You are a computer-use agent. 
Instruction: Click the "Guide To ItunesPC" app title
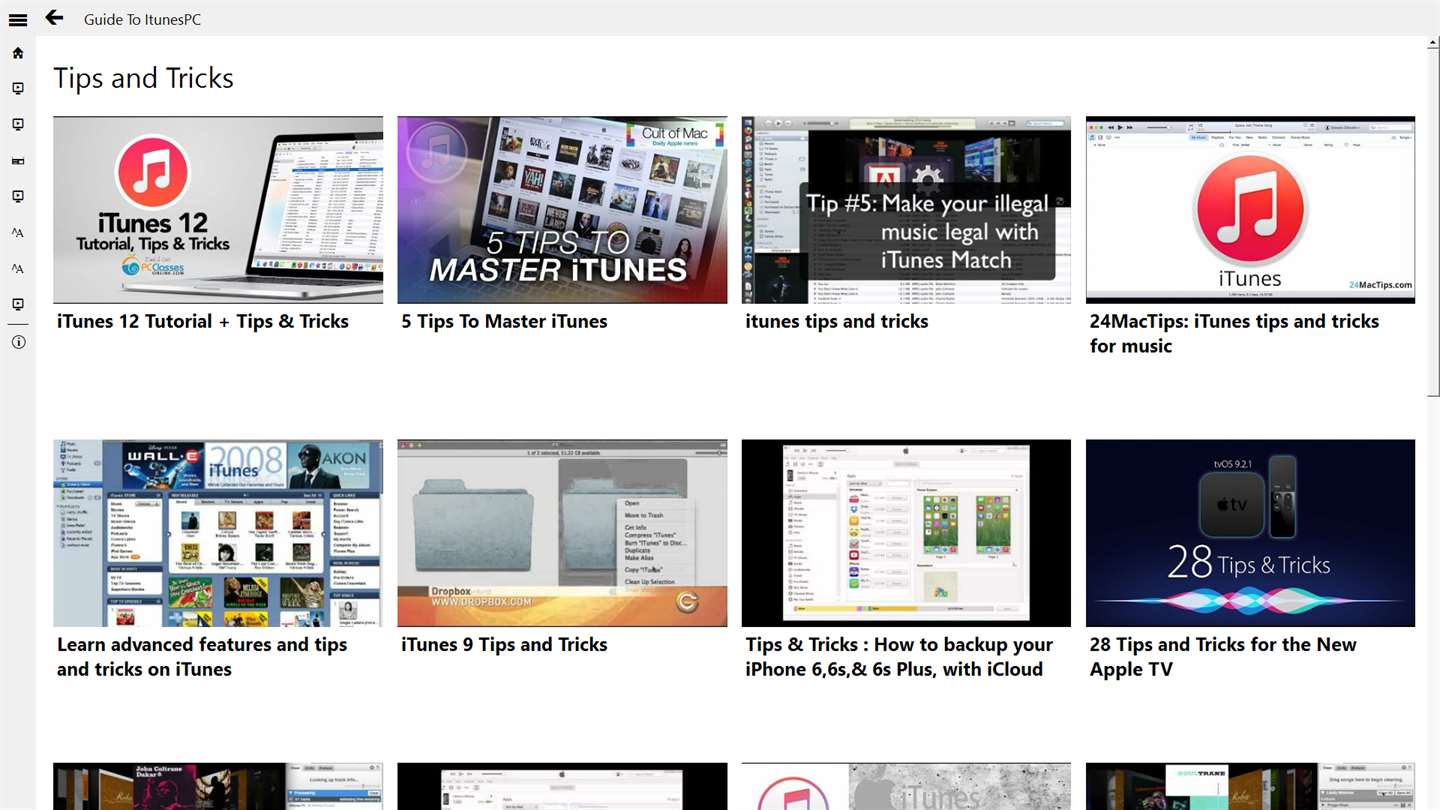142,19
